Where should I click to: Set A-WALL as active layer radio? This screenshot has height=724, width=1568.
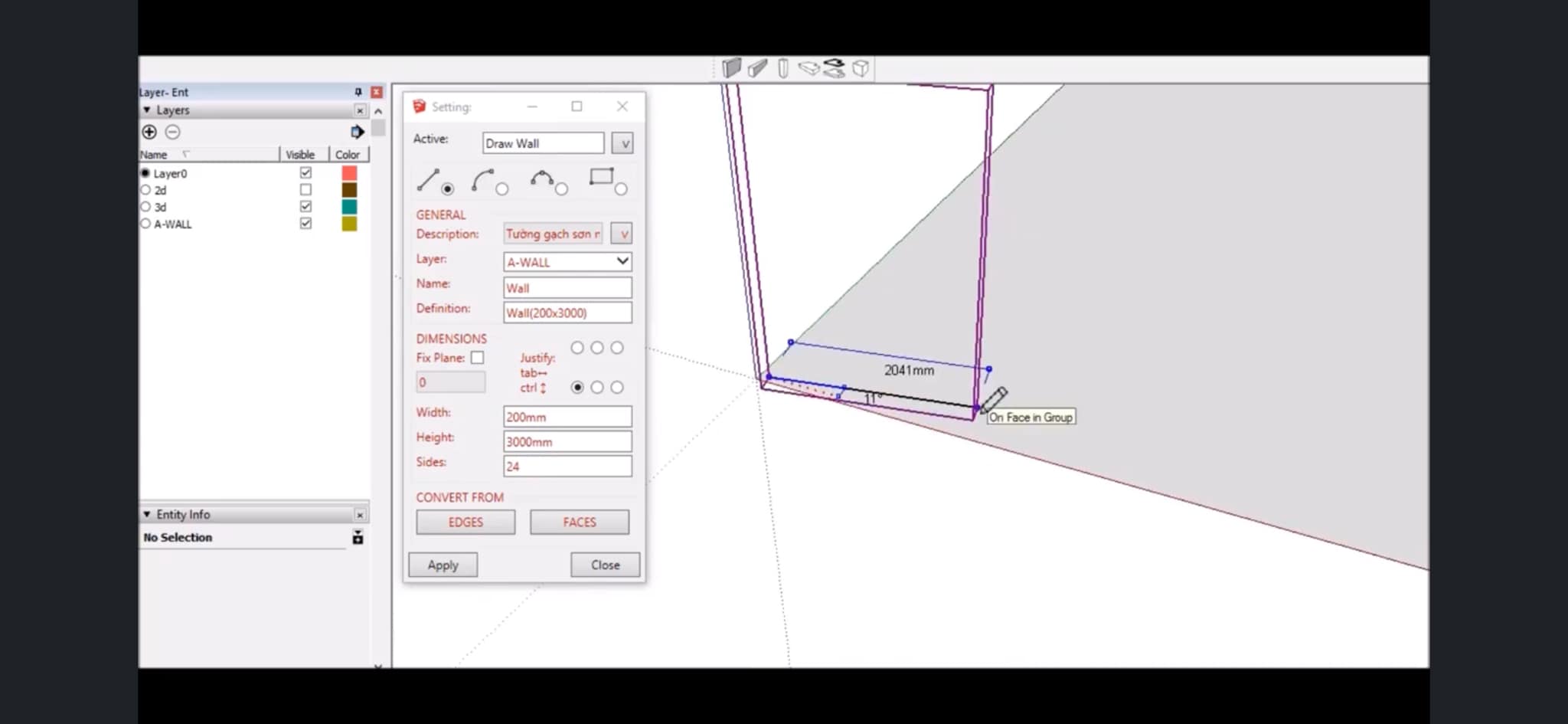[145, 224]
